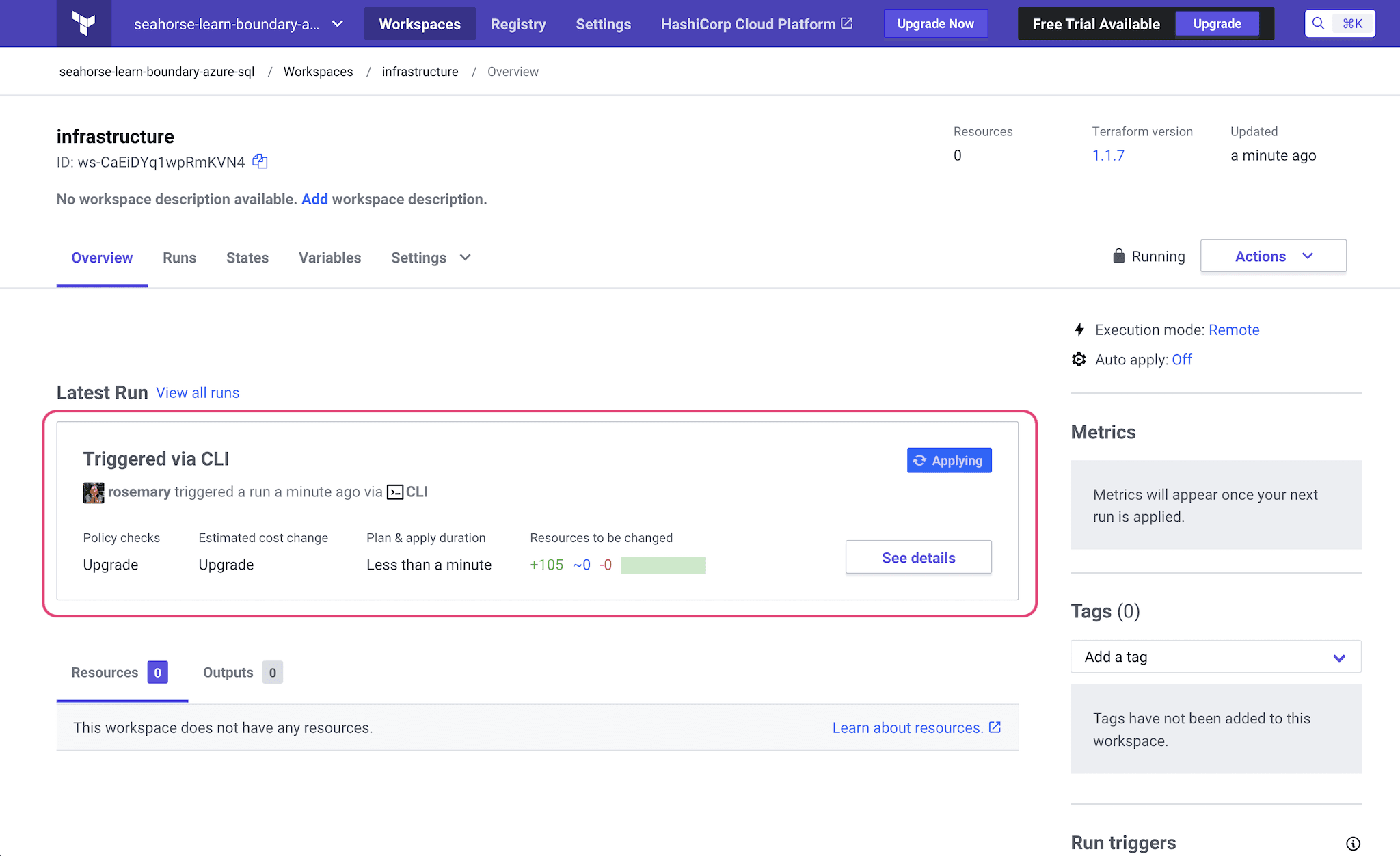Click the Auto apply Off link
Screen dimensions: 1400x856
tap(1182, 360)
